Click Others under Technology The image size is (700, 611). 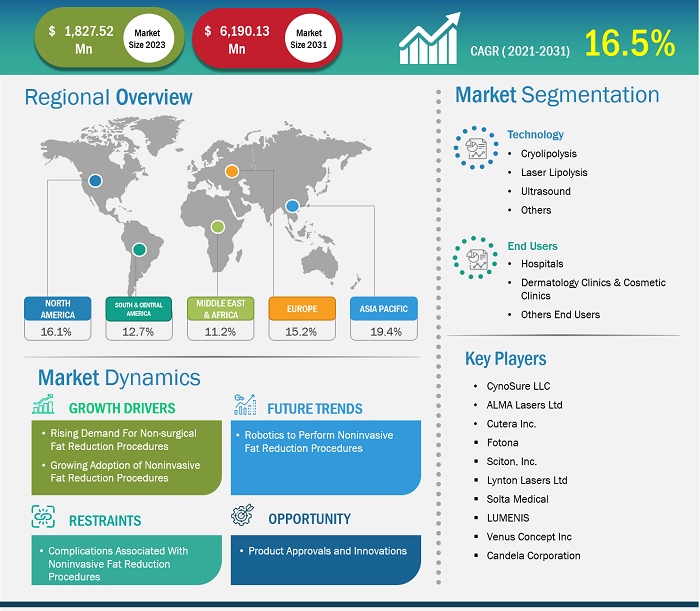point(536,210)
